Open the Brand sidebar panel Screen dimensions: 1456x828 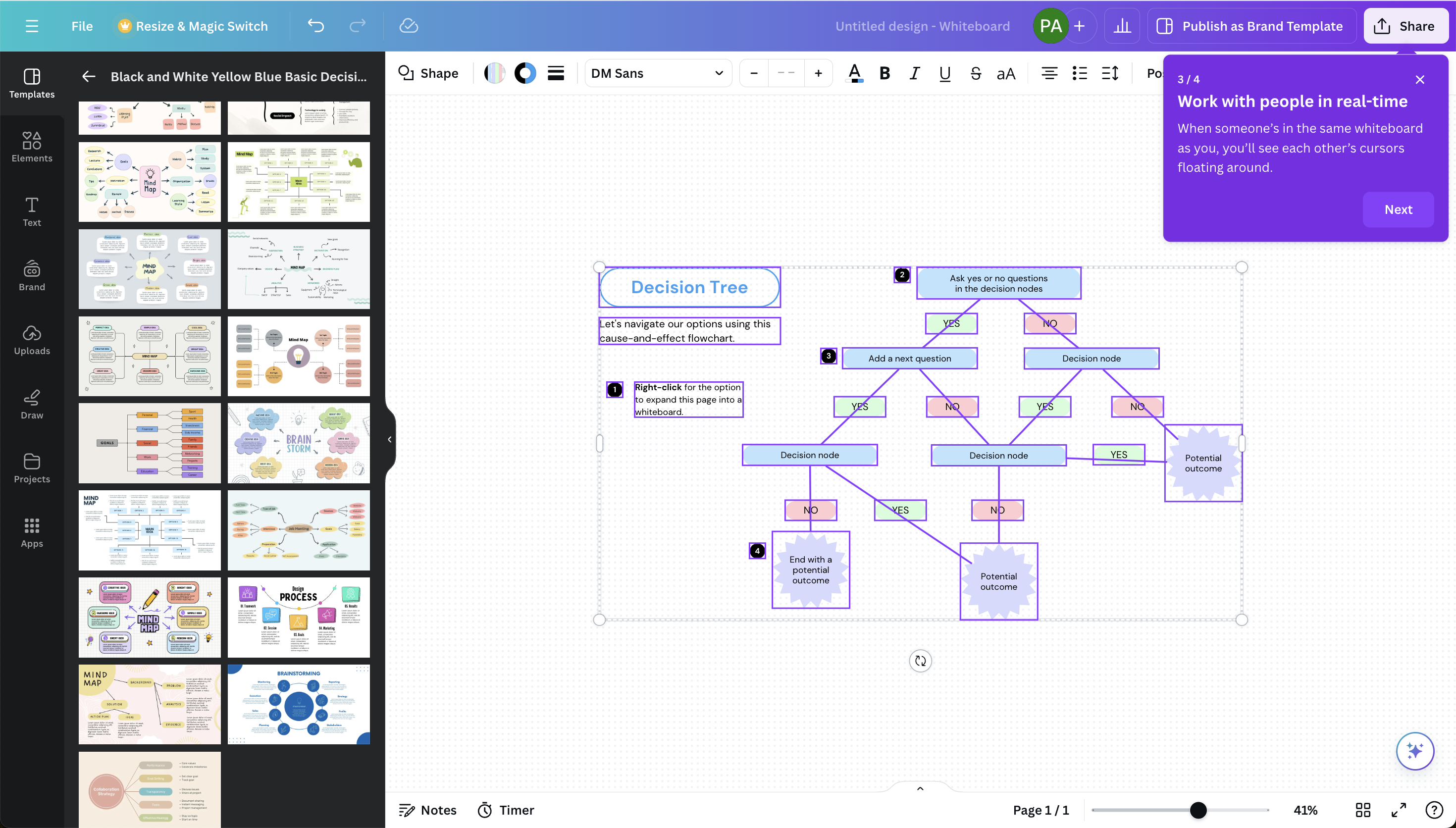[x=32, y=276]
